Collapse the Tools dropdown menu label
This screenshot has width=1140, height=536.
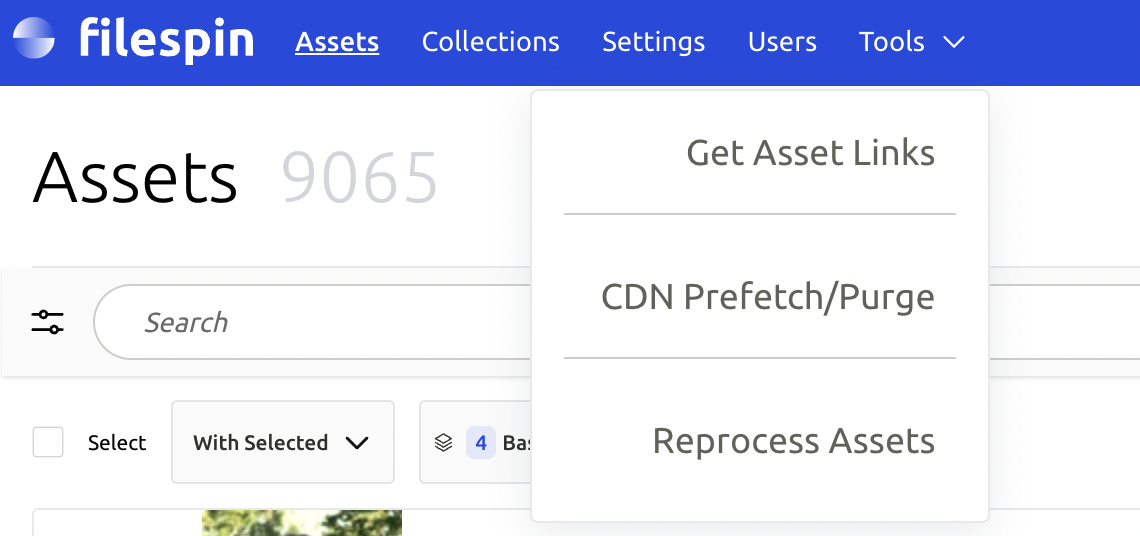(x=891, y=42)
